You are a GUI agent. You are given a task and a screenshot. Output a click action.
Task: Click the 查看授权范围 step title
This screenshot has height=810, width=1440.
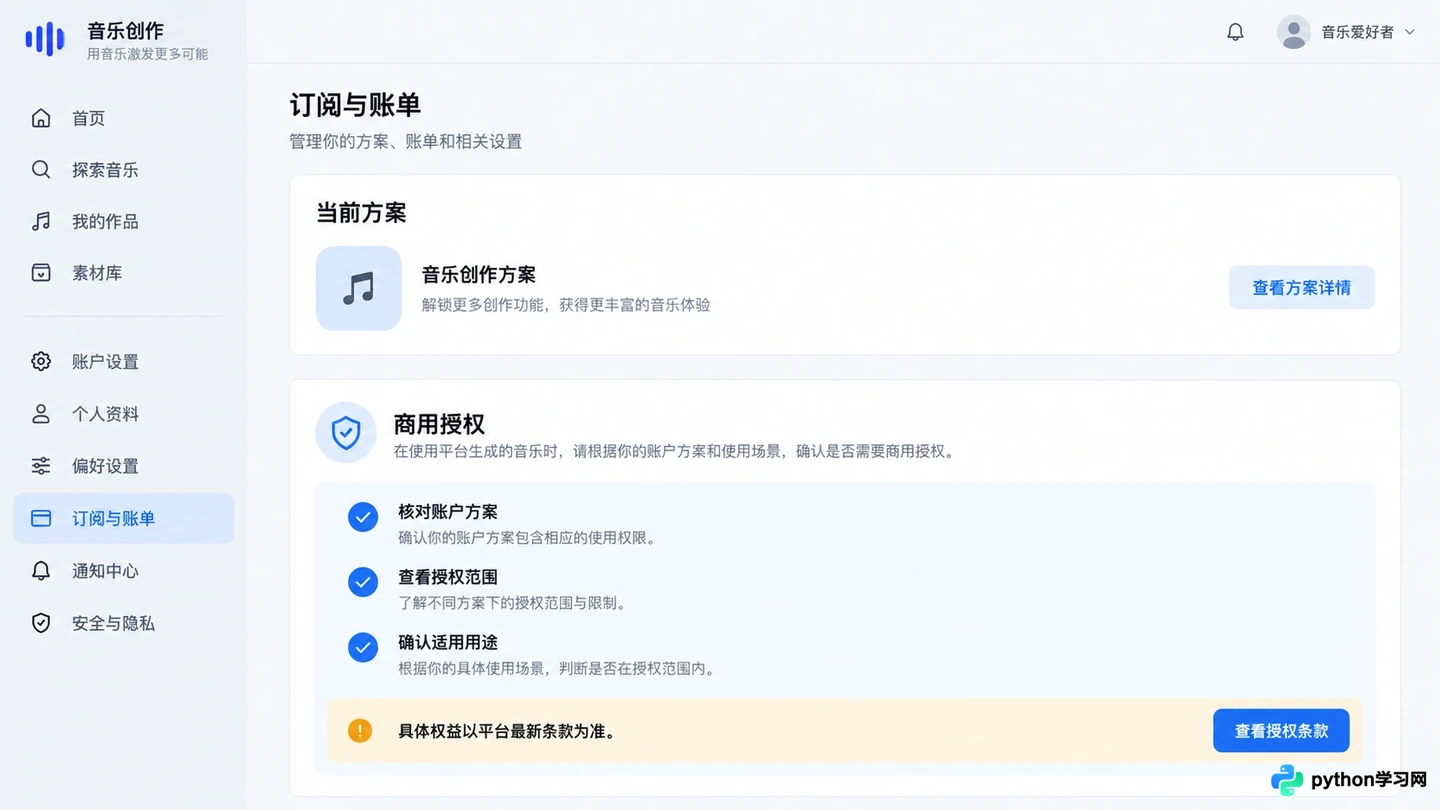coord(448,577)
